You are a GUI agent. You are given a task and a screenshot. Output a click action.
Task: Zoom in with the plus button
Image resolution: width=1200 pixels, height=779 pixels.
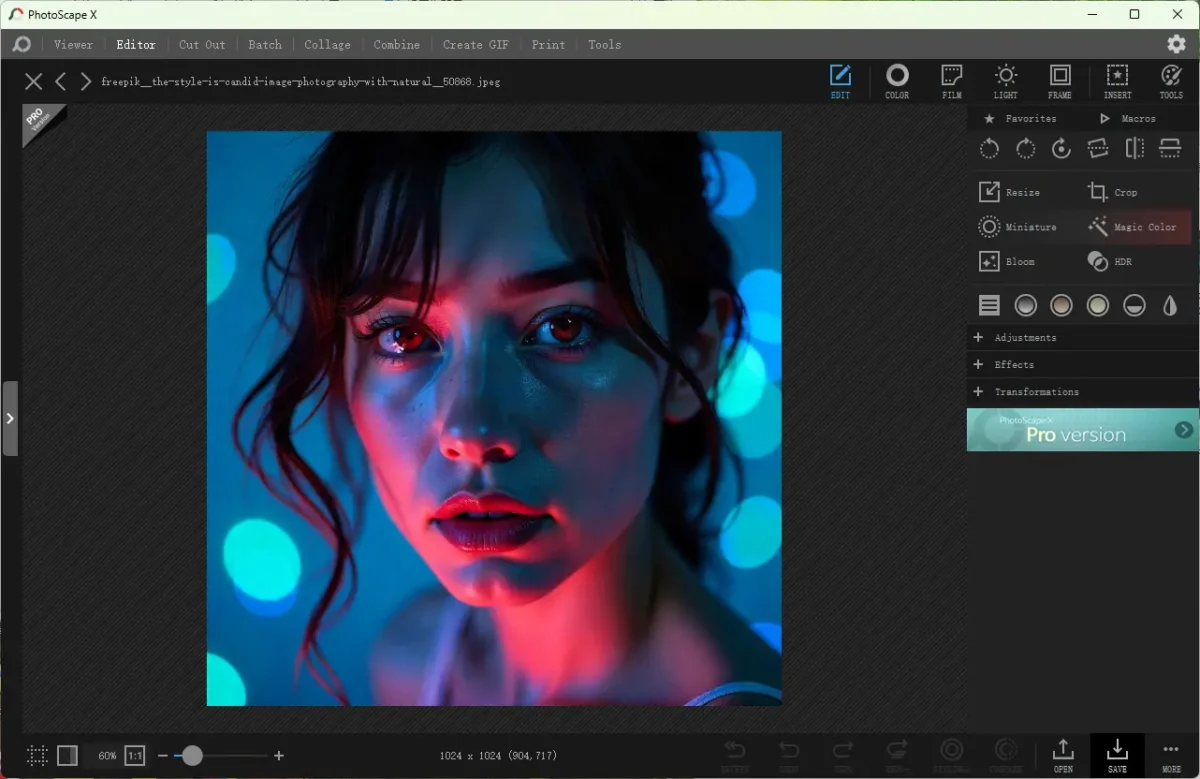pos(279,756)
